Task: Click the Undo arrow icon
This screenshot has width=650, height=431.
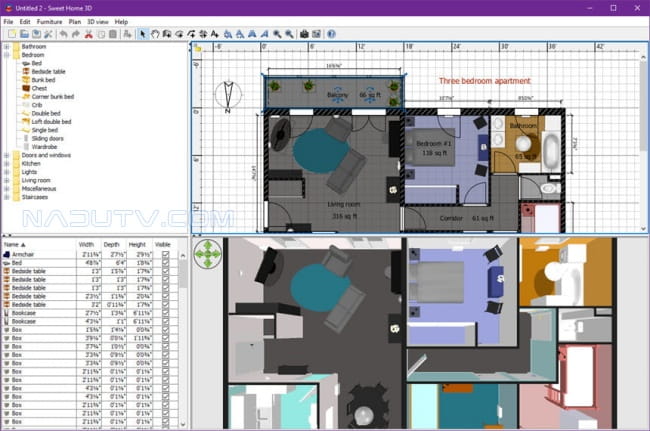Action: click(63, 34)
